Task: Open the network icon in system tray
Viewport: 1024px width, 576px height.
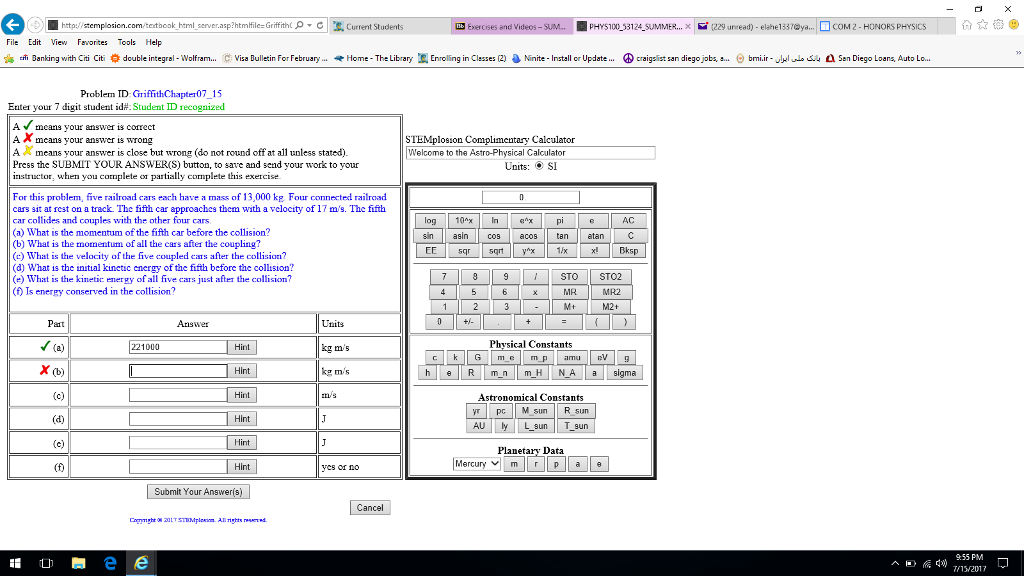Action: (926, 563)
